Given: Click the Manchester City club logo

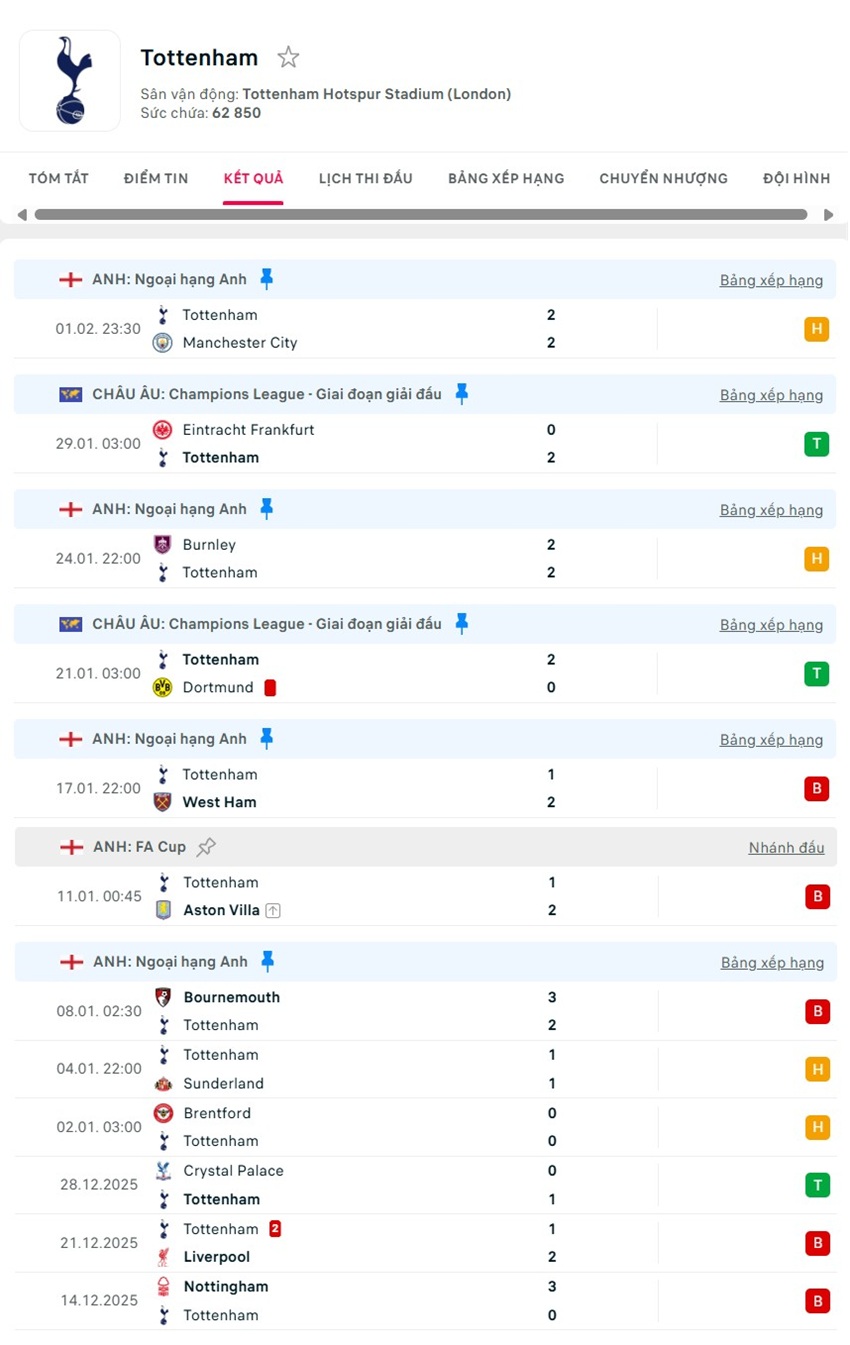Looking at the screenshot, I should [162, 342].
